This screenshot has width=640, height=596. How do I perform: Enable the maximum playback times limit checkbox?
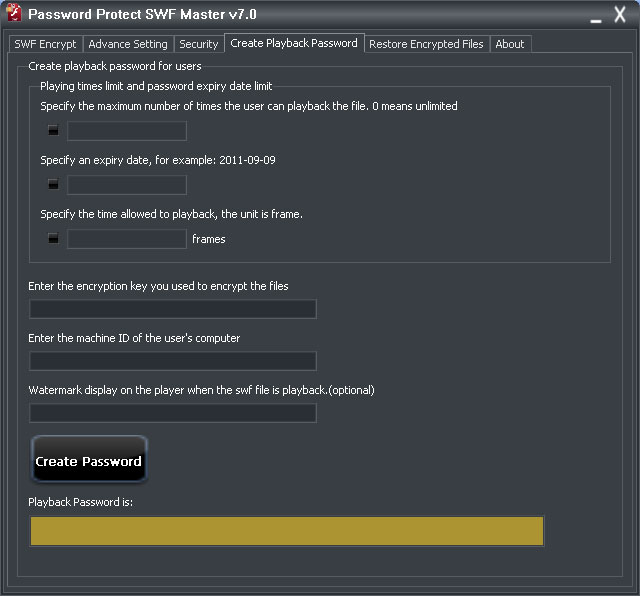point(53,131)
